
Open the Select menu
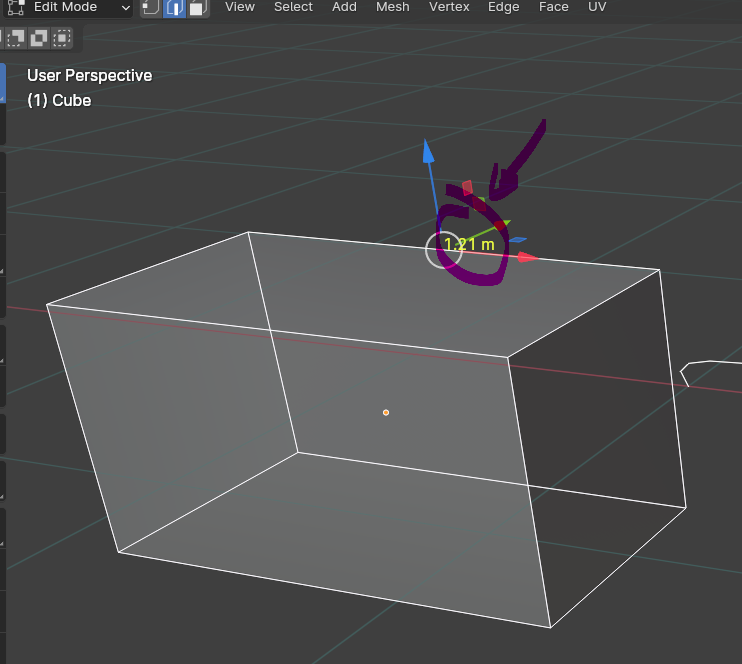[293, 7]
